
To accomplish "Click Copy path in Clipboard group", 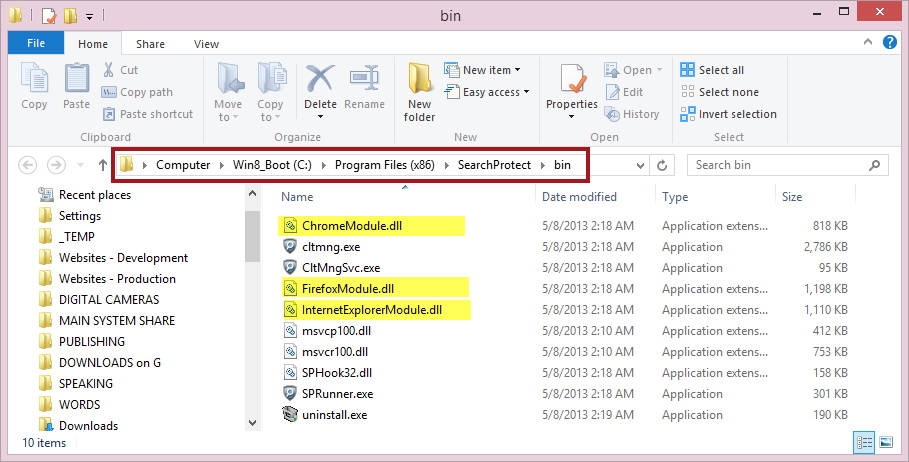I will 137,92.
